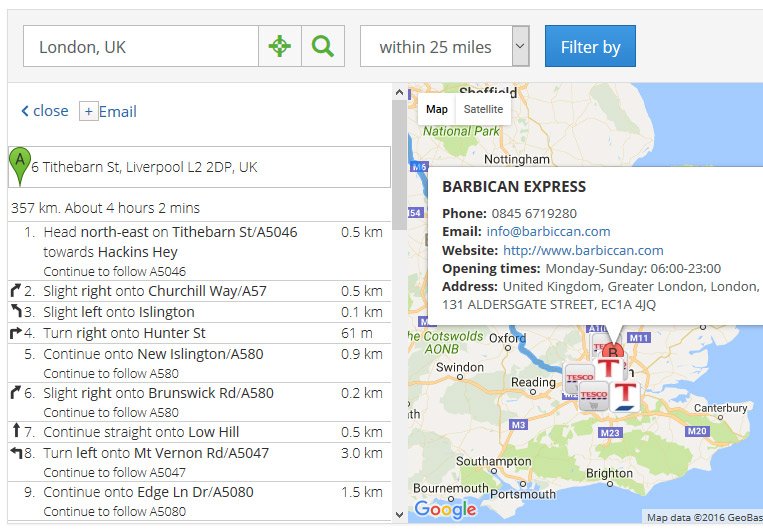Click the directions list scrollbar thumb
763x529 pixels.
pyautogui.click(x=400, y=164)
